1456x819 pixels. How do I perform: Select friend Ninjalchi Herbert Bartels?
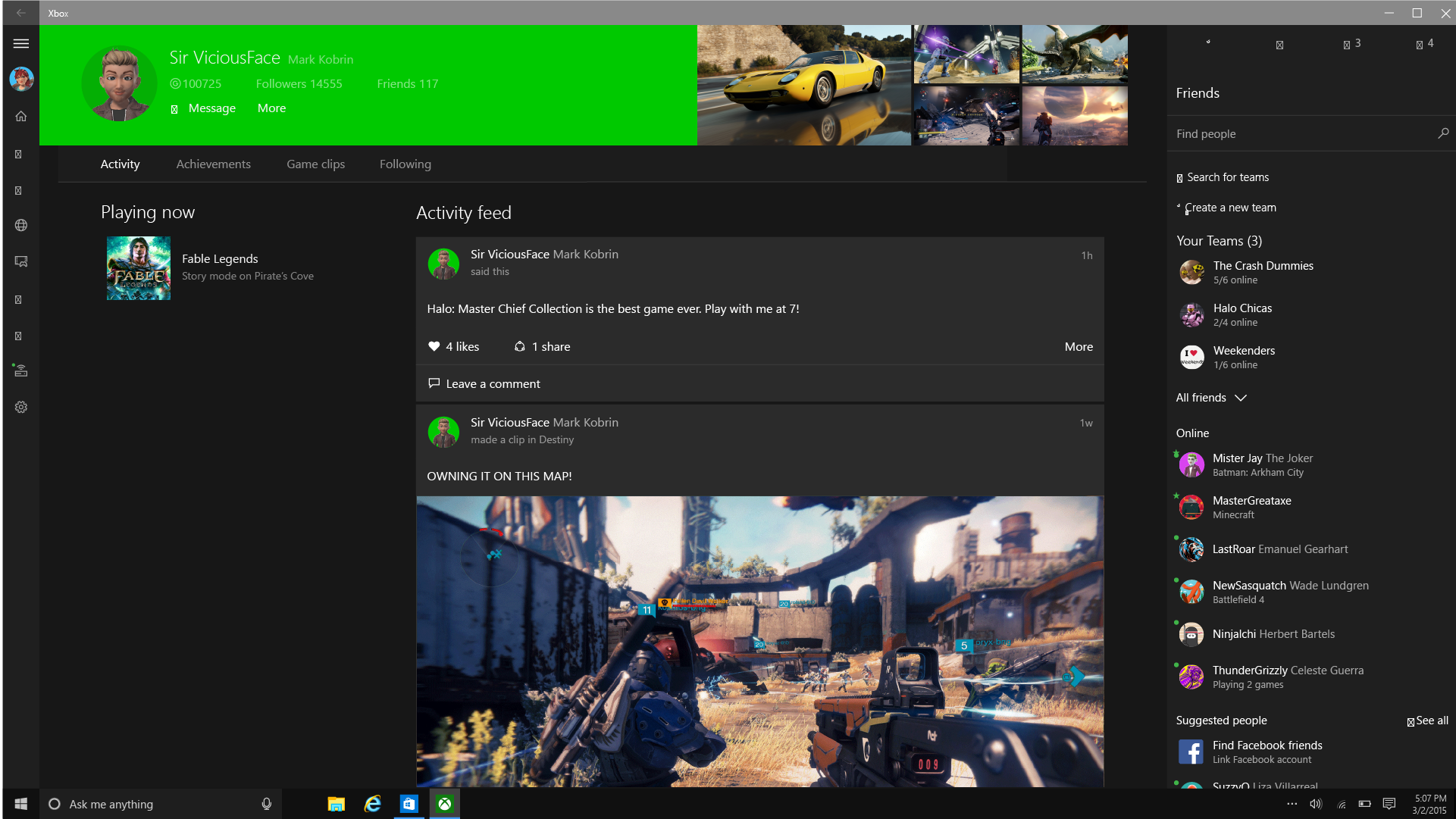(x=1311, y=634)
